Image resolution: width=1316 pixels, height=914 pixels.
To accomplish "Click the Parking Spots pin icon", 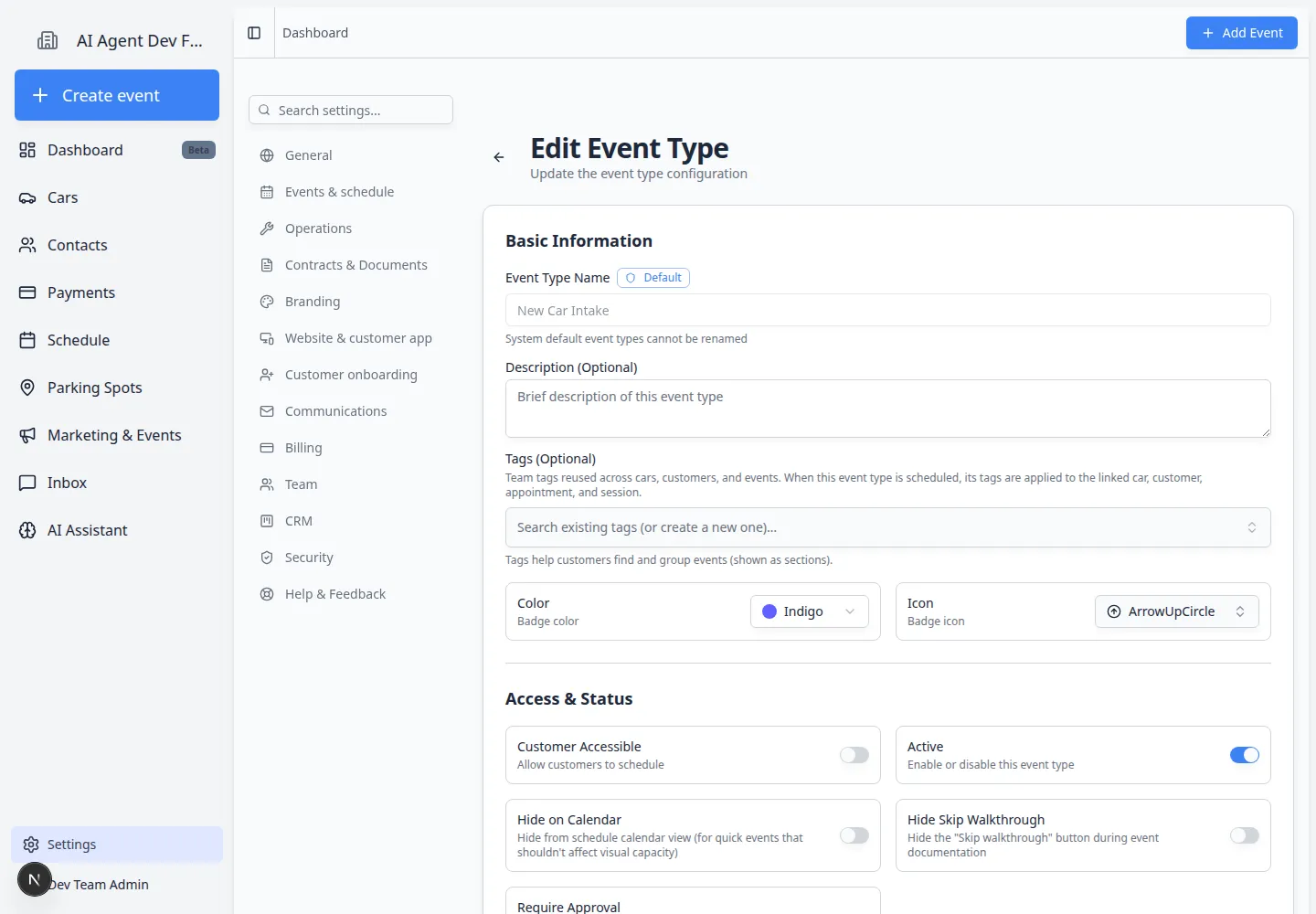I will pyautogui.click(x=27, y=388).
